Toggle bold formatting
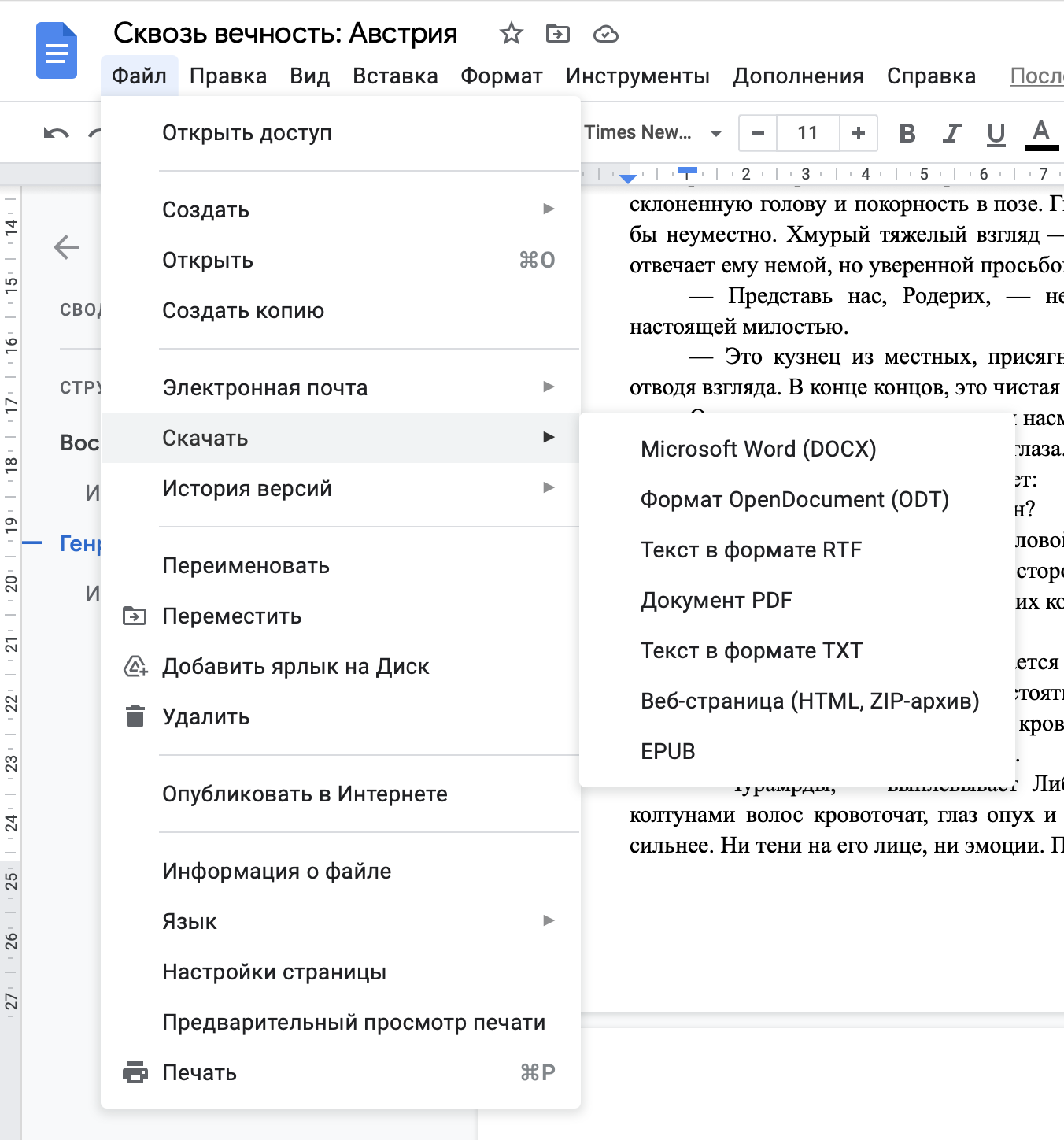 pyautogui.click(x=907, y=133)
